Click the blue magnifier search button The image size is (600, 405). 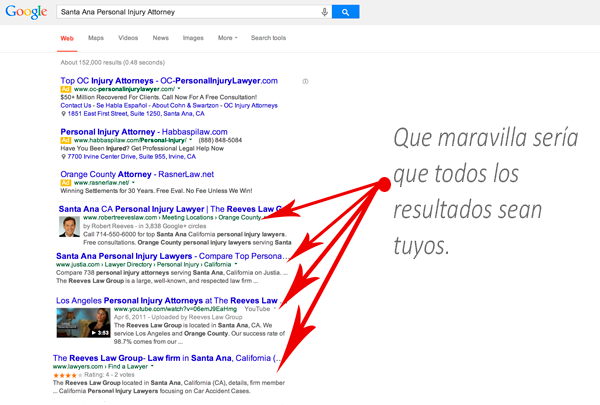(346, 12)
